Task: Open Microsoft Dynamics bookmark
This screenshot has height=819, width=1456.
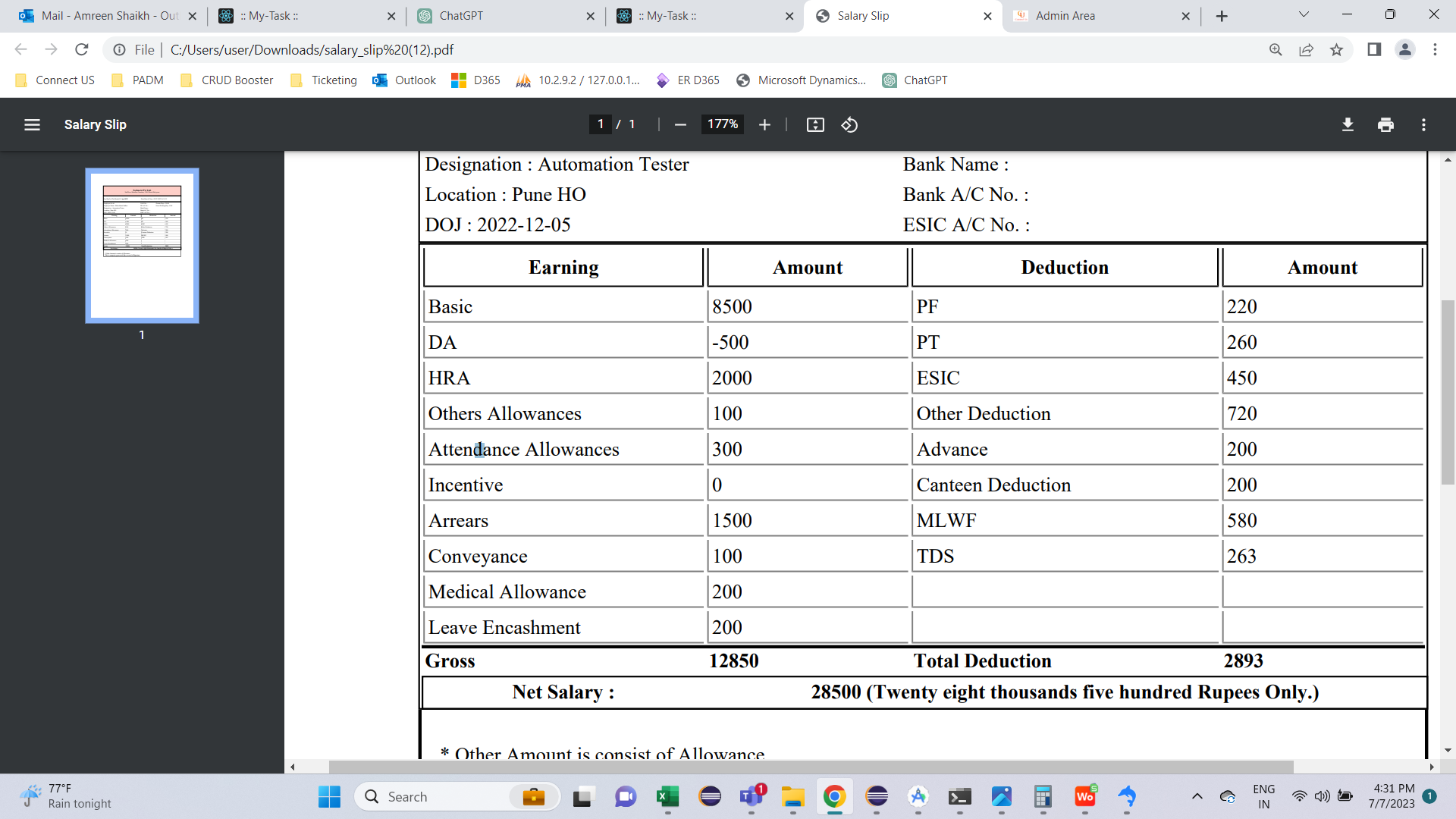Action: point(802,80)
